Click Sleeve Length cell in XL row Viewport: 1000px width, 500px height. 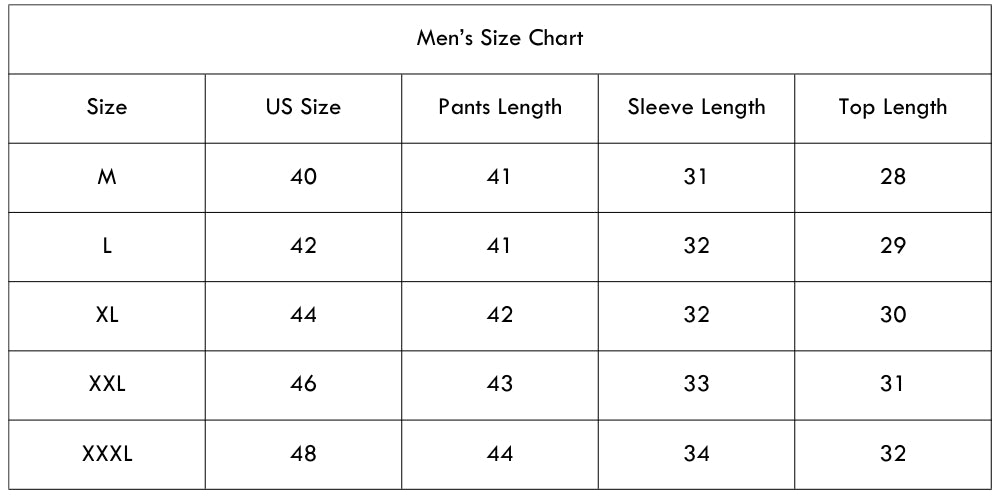point(696,315)
